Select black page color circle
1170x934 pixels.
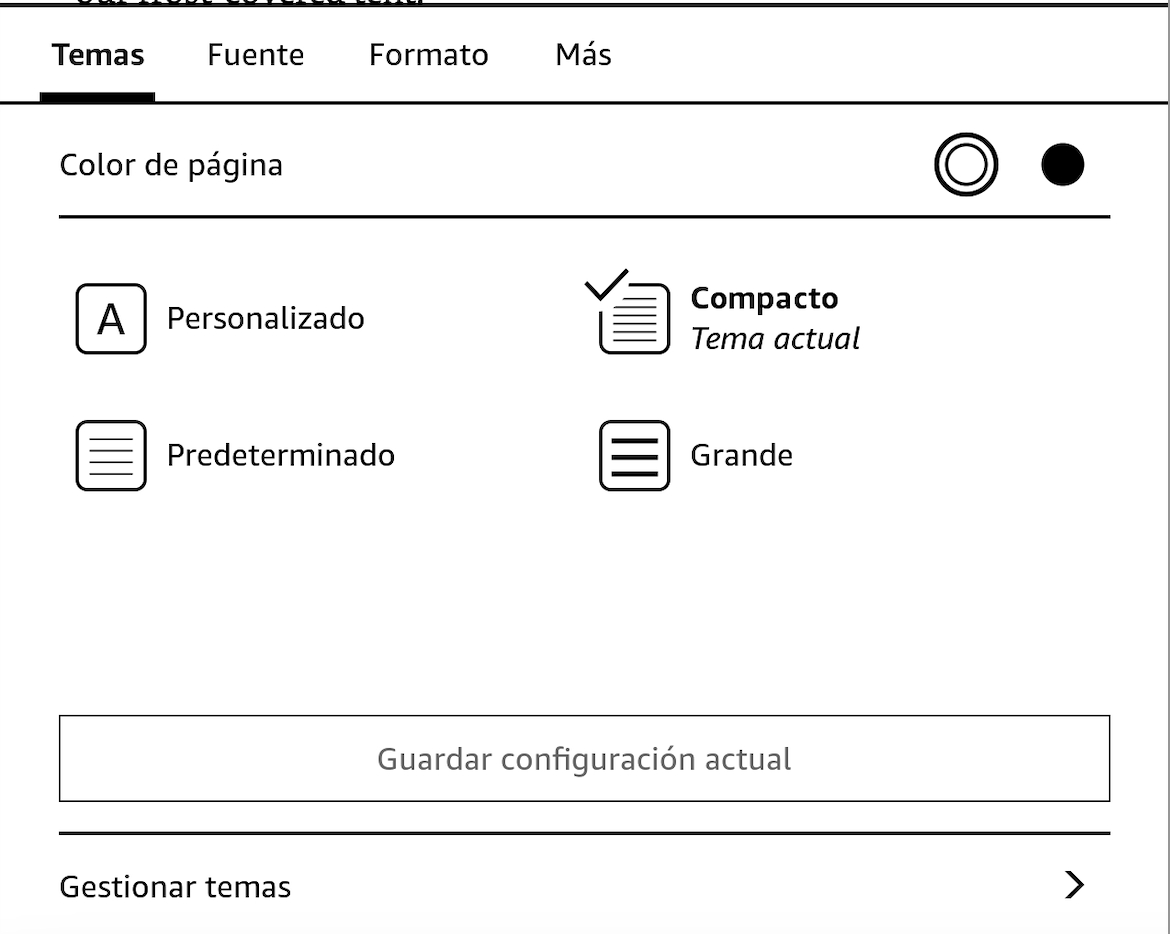coord(1062,165)
